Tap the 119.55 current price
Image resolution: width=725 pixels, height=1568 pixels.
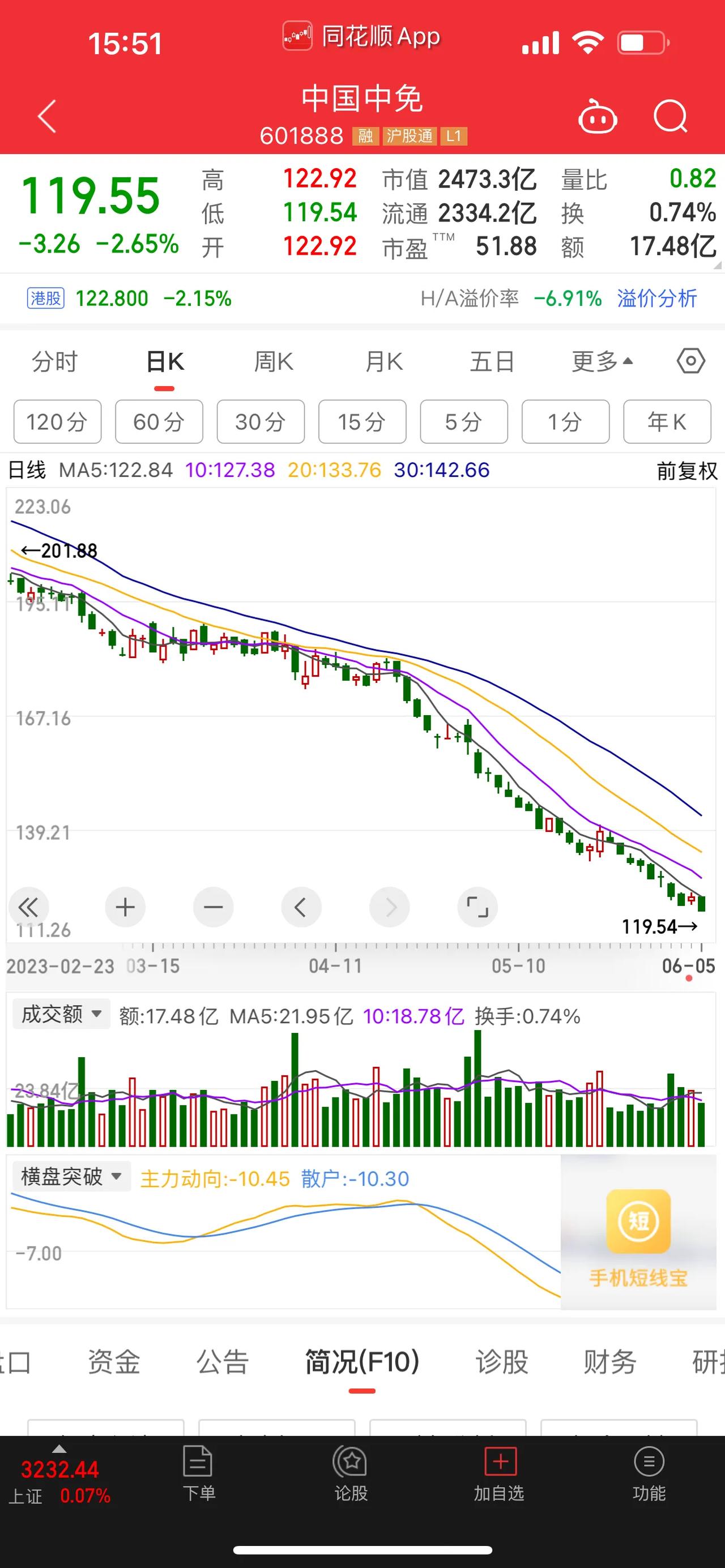tap(90, 196)
